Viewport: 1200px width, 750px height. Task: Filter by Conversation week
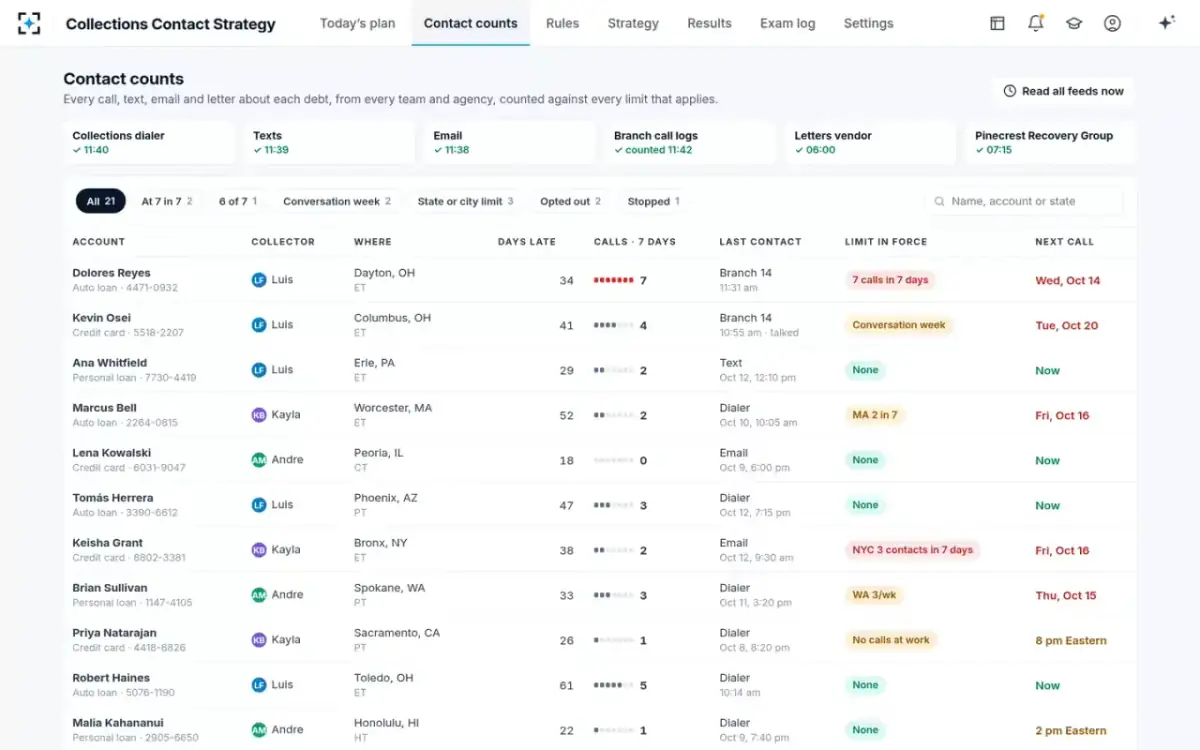tap(337, 201)
